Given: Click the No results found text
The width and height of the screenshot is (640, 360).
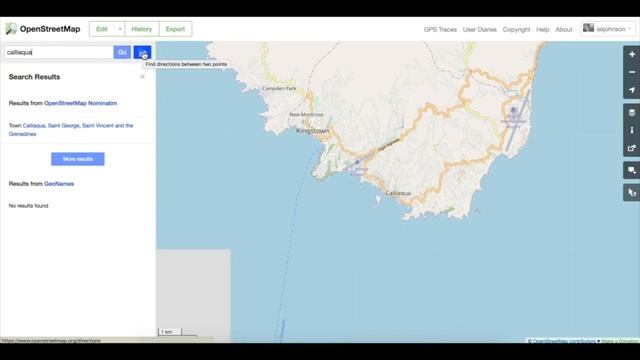Looking at the screenshot, I should [x=29, y=206].
